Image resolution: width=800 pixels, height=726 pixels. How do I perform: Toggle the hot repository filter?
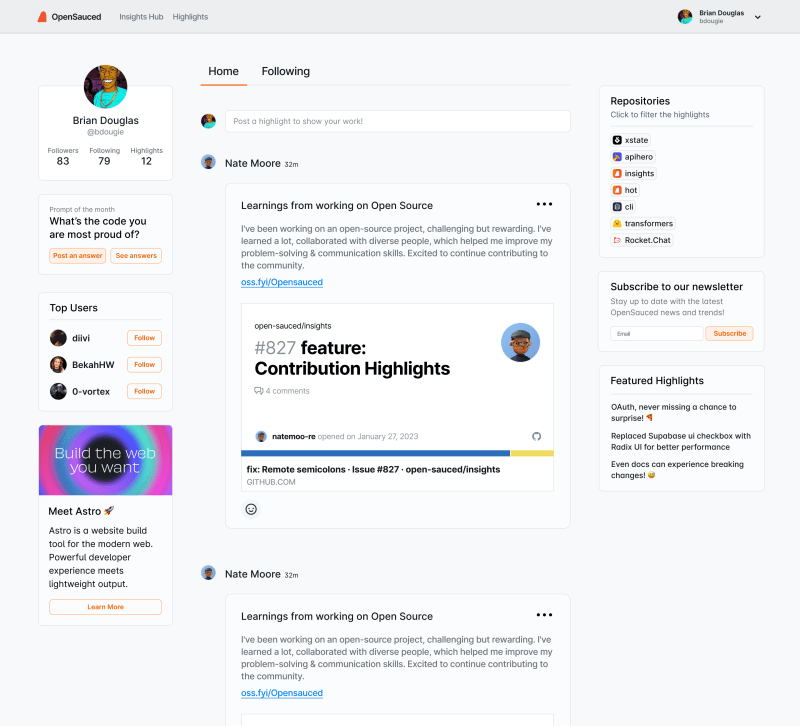click(x=625, y=190)
